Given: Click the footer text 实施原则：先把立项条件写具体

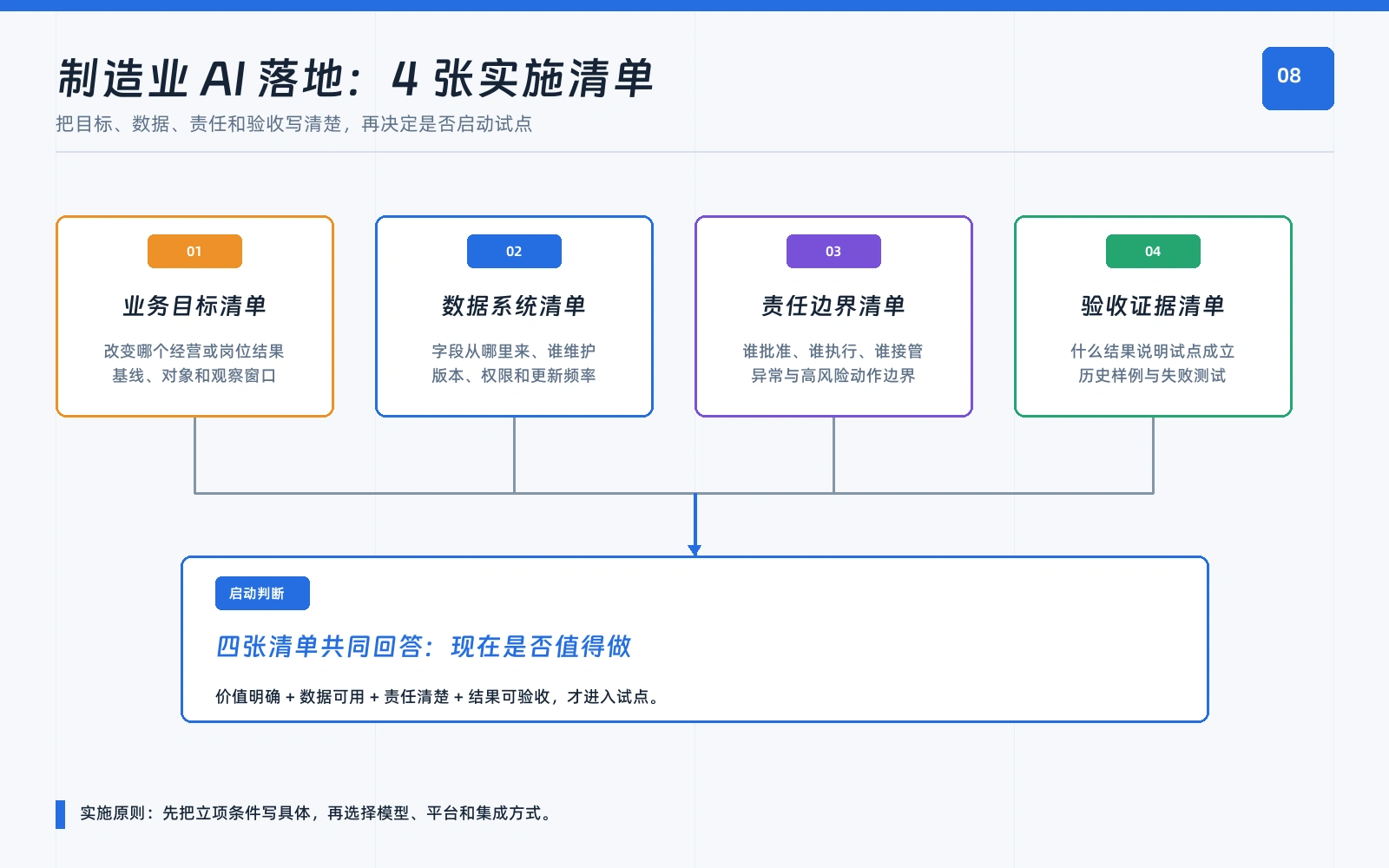Looking at the screenshot, I should click(x=195, y=813).
